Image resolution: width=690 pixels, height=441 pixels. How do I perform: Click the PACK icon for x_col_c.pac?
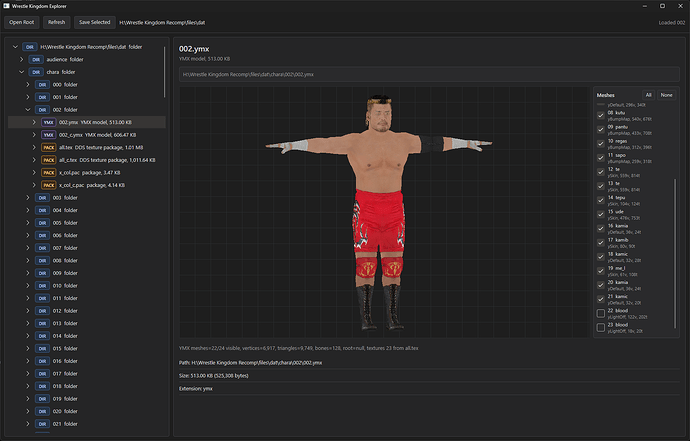[48, 185]
